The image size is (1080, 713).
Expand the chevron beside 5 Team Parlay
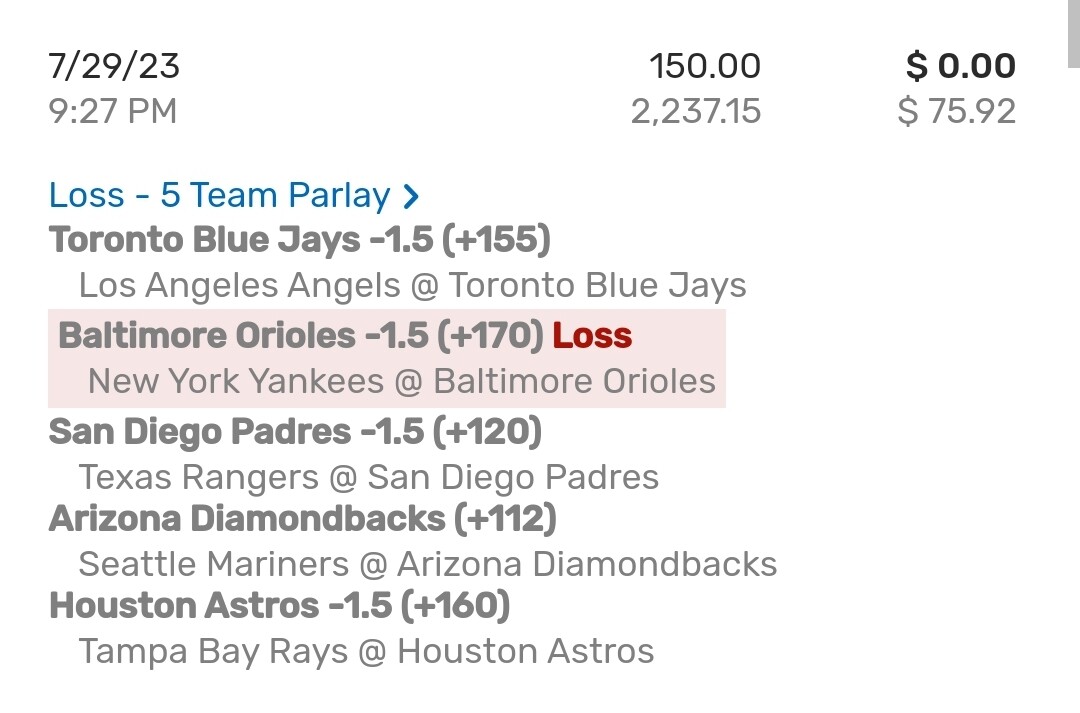coord(410,197)
